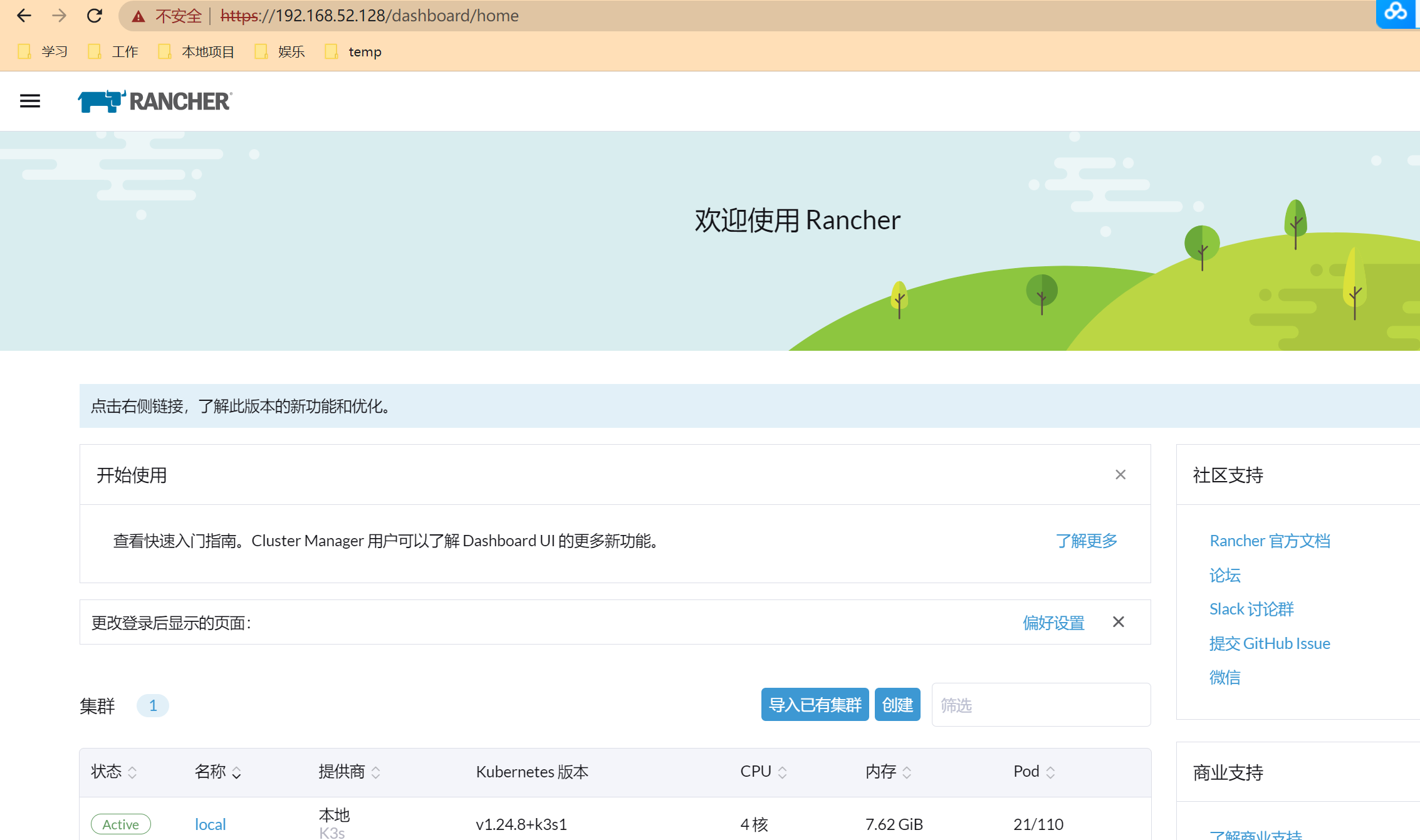
Task: Open the 微信 link
Action: pos(1224,677)
